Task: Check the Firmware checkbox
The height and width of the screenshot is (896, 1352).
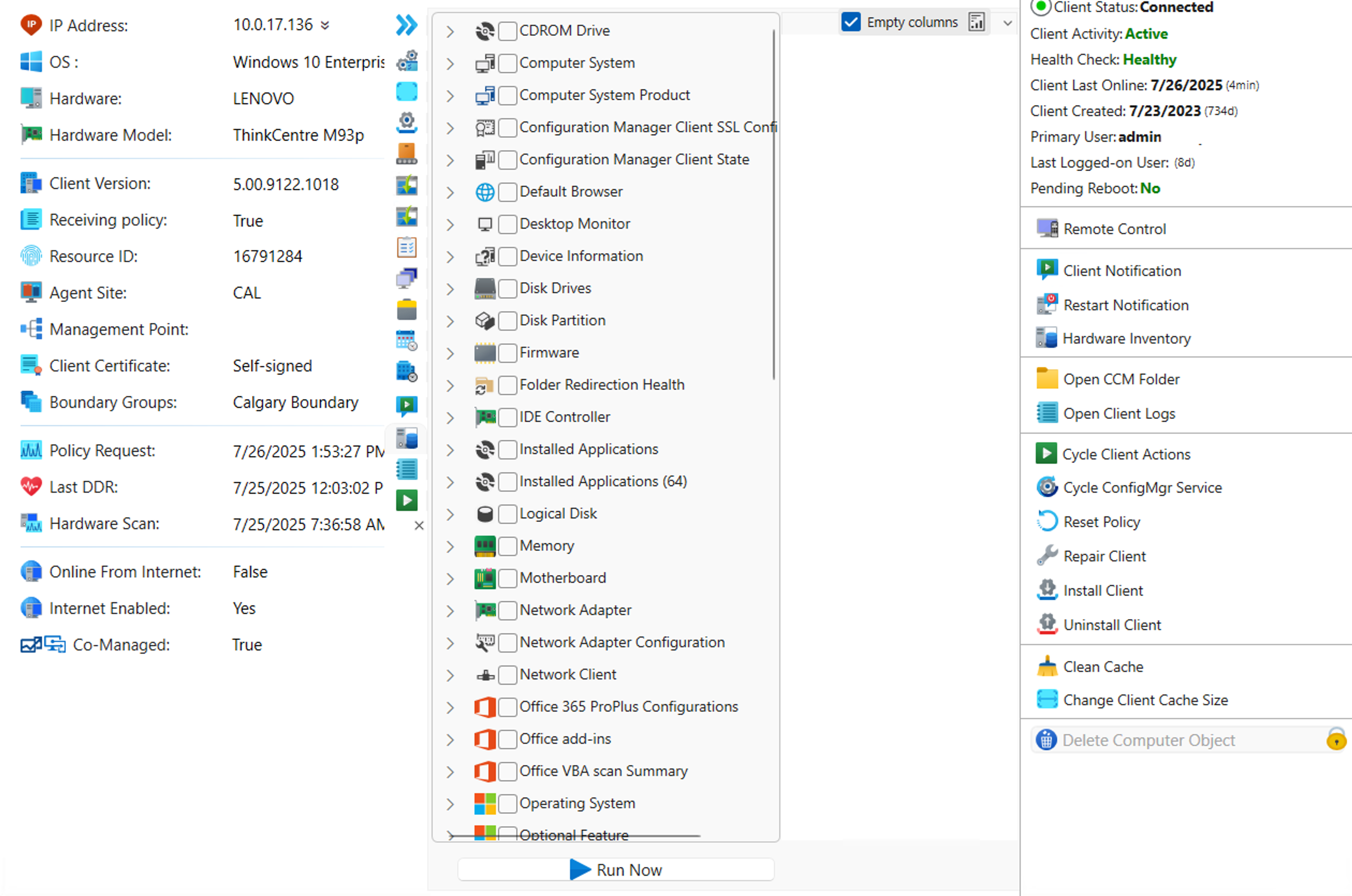Action: [507, 353]
